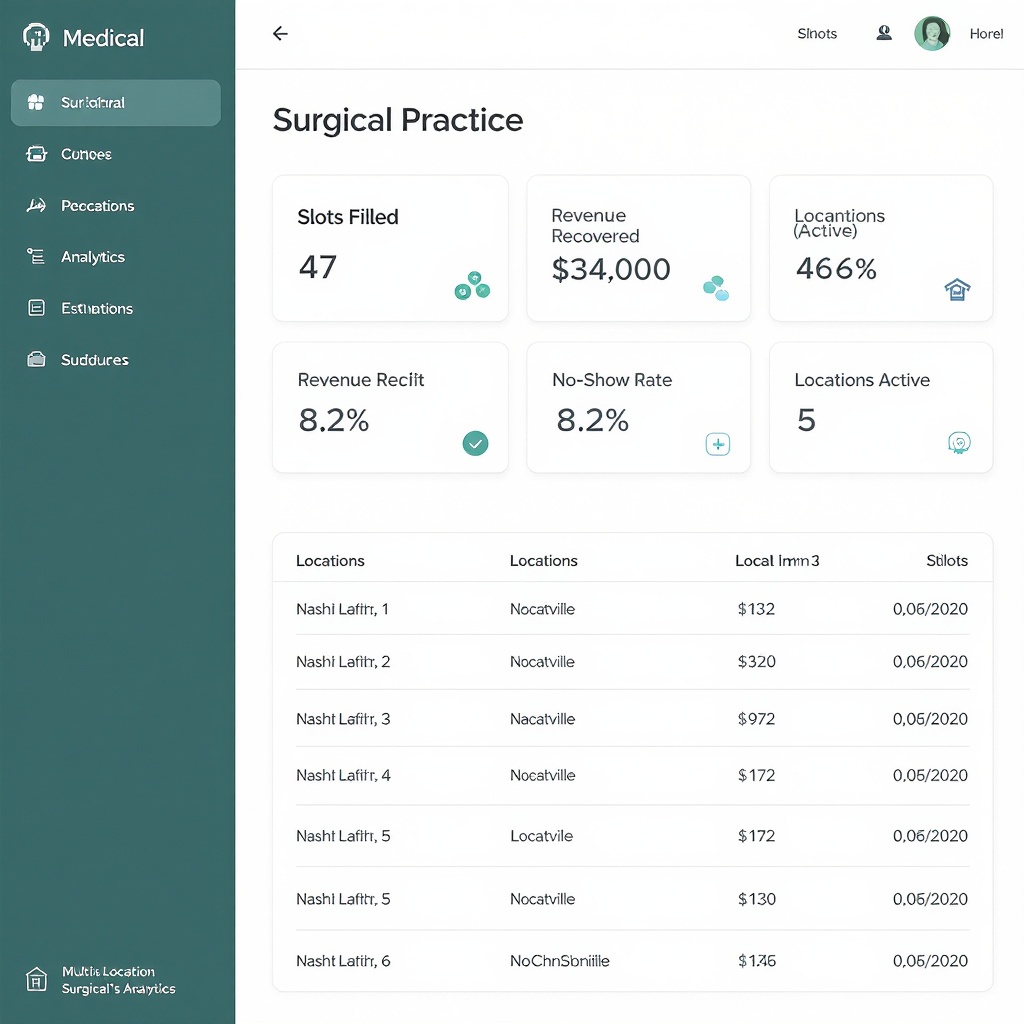Click the checkmark icon on Revenue Recilt card
The height and width of the screenshot is (1024, 1024).
(475, 443)
